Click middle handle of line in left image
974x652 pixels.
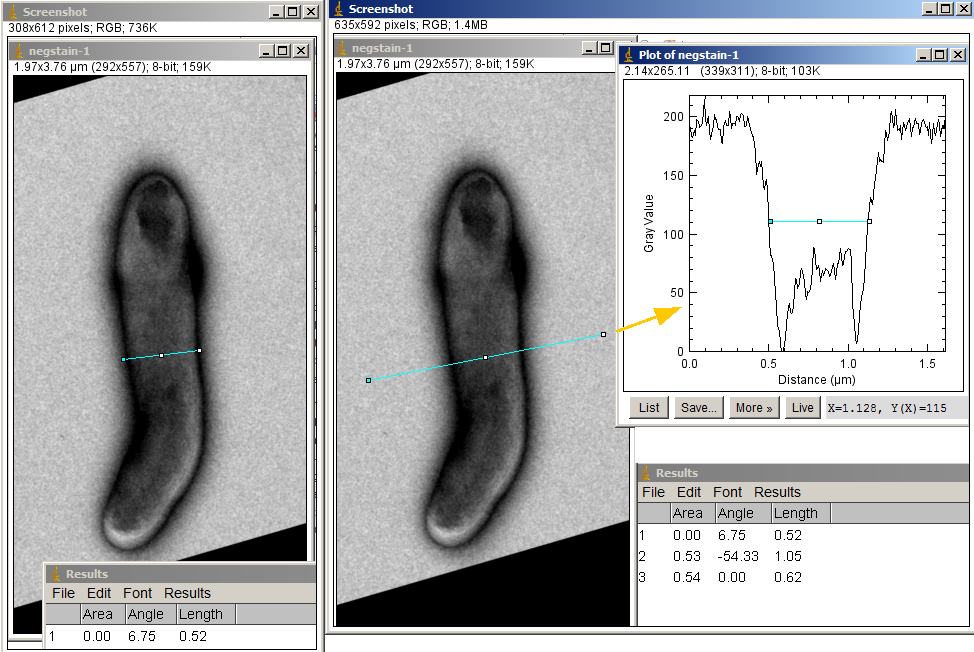click(161, 355)
